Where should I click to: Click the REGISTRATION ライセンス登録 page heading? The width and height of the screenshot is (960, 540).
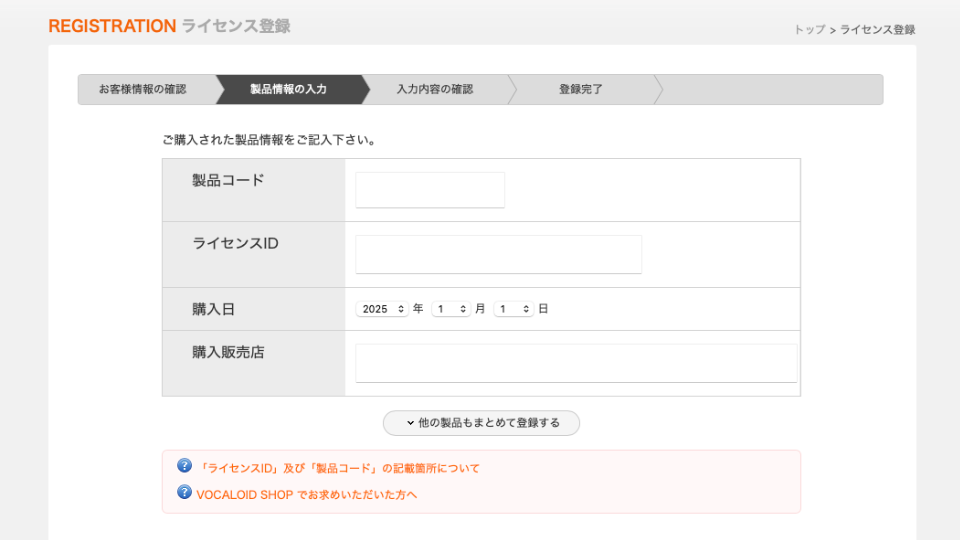pos(169,26)
